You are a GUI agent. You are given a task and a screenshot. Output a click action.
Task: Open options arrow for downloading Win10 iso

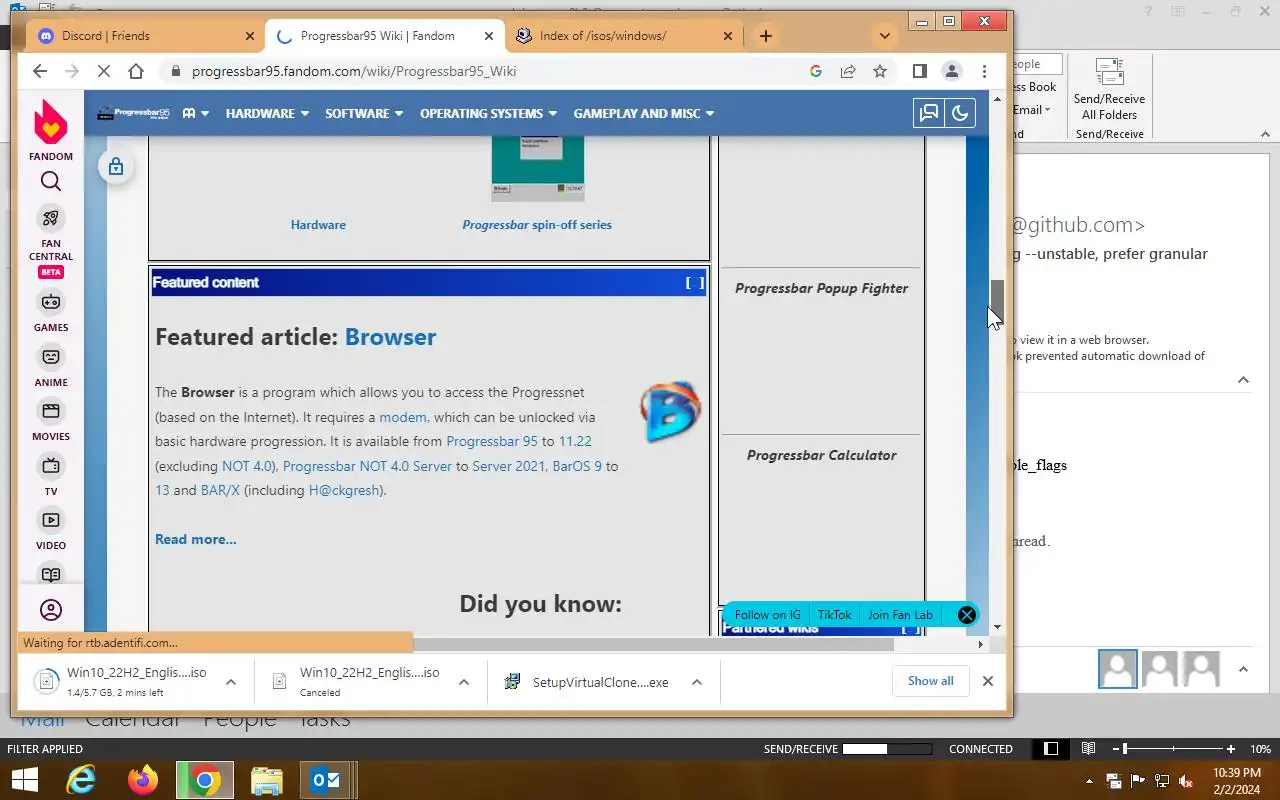[231, 682]
